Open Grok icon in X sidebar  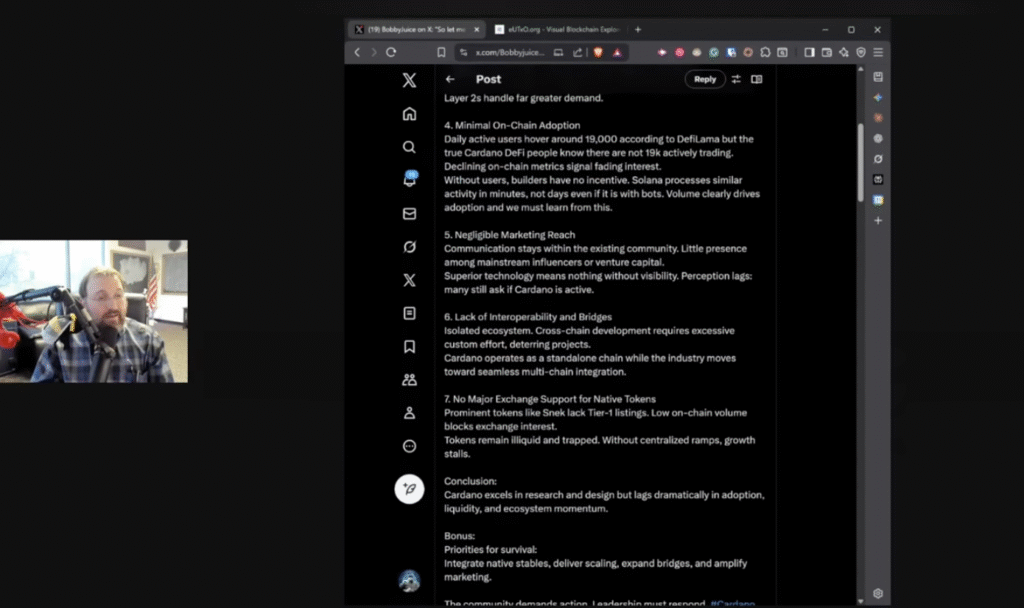pos(409,246)
